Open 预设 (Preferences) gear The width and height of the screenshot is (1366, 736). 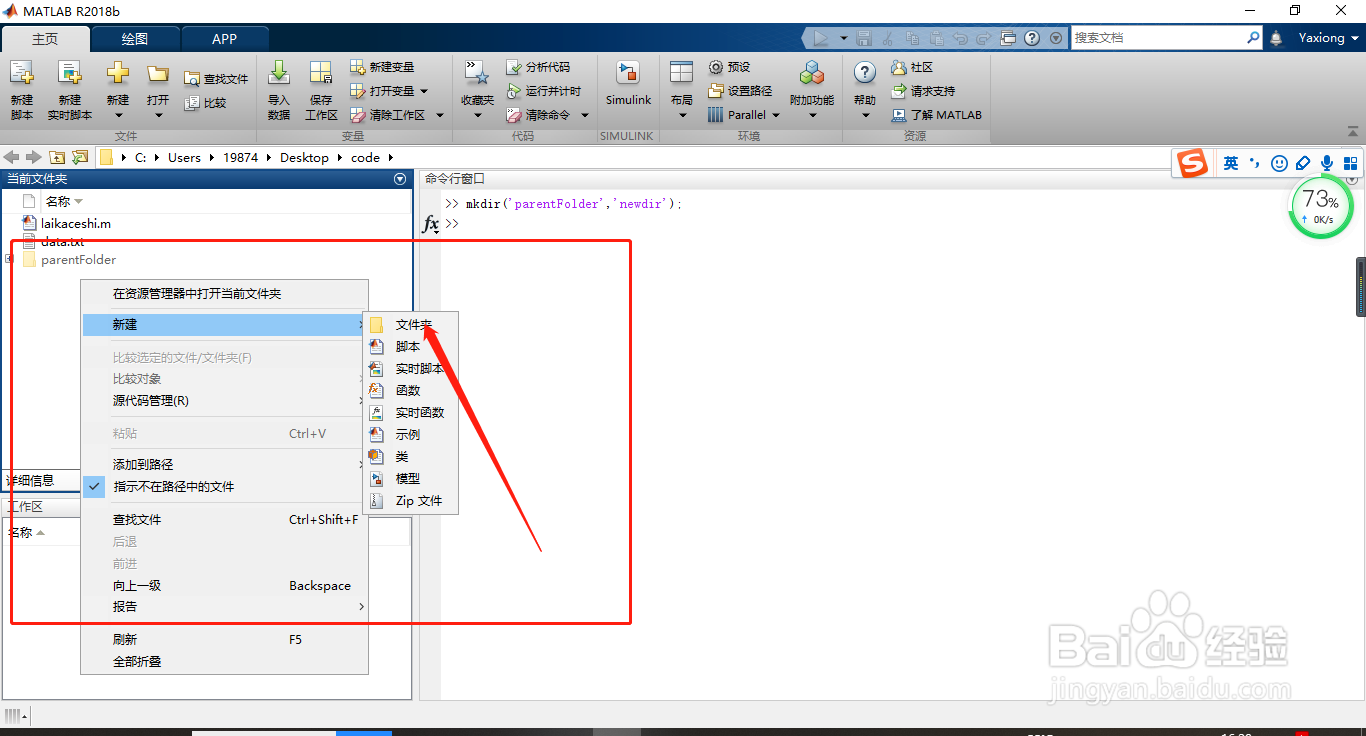click(x=729, y=67)
